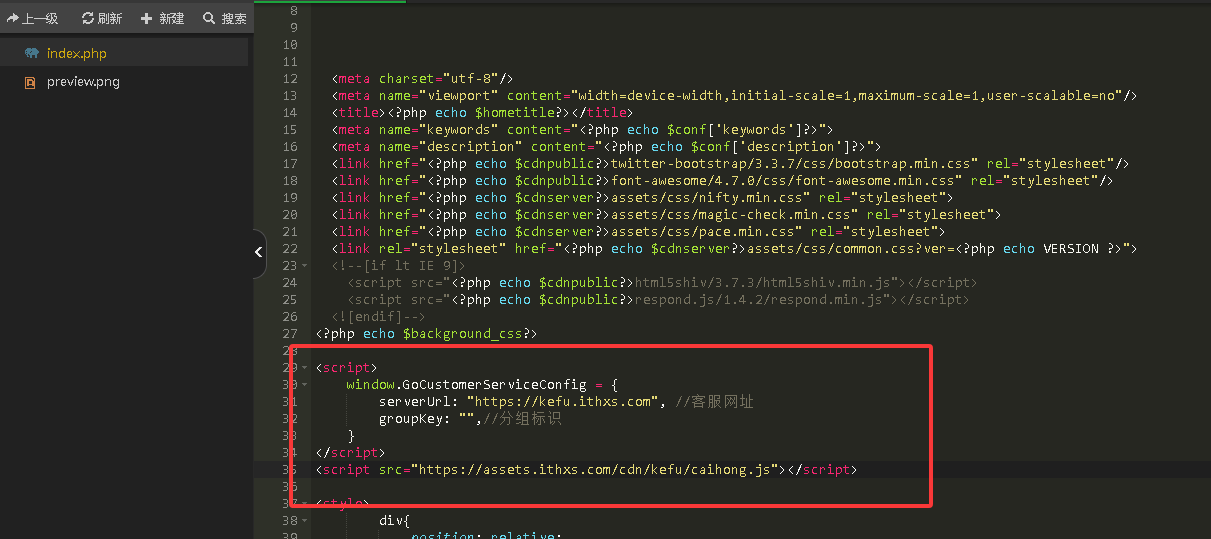Fold the config object at line 30
The height and width of the screenshot is (539, 1211).
click(x=304, y=385)
